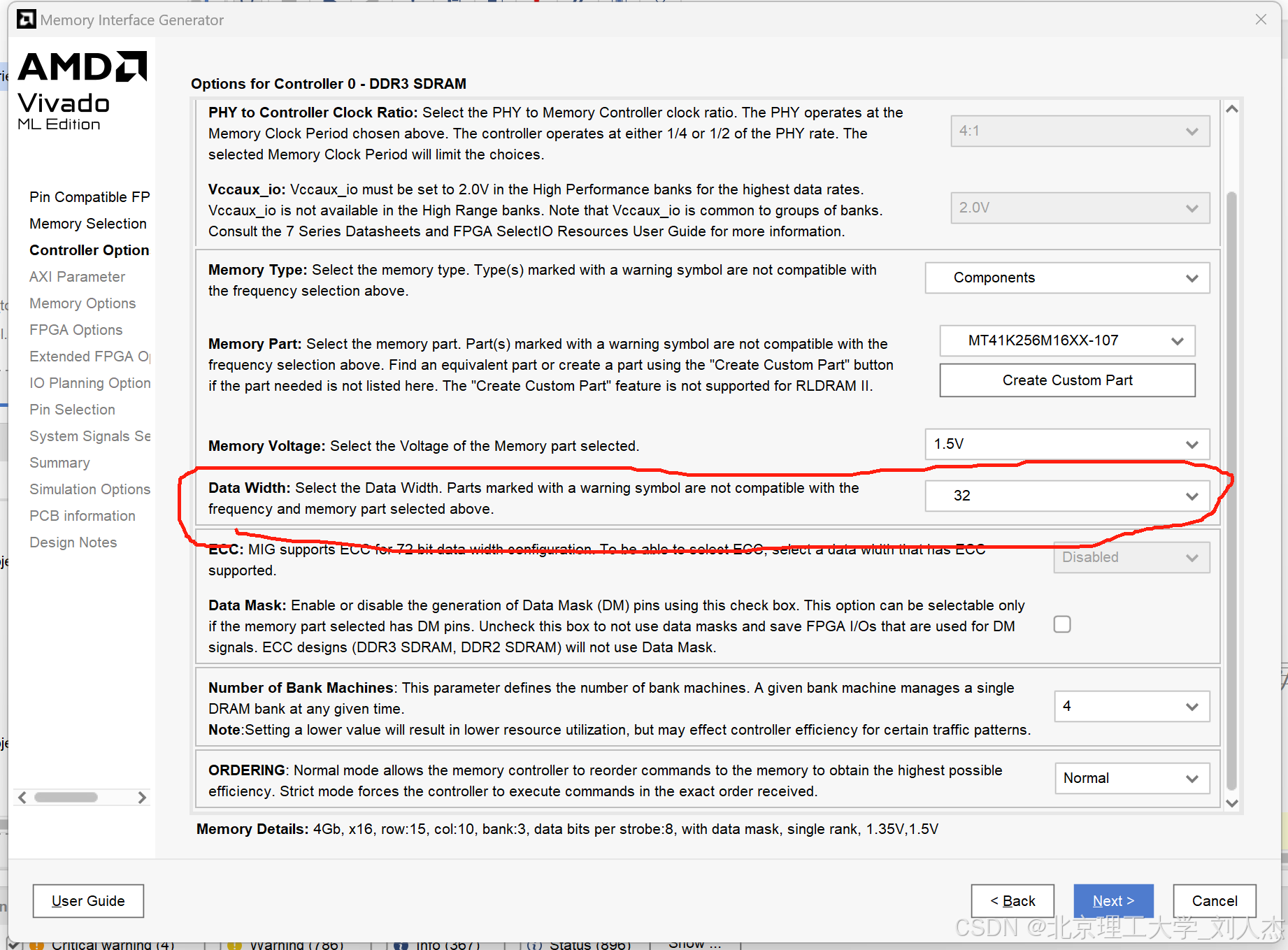Open the Data Width 32 dropdown
This screenshot has height=950, width=1288.
tap(1067, 496)
